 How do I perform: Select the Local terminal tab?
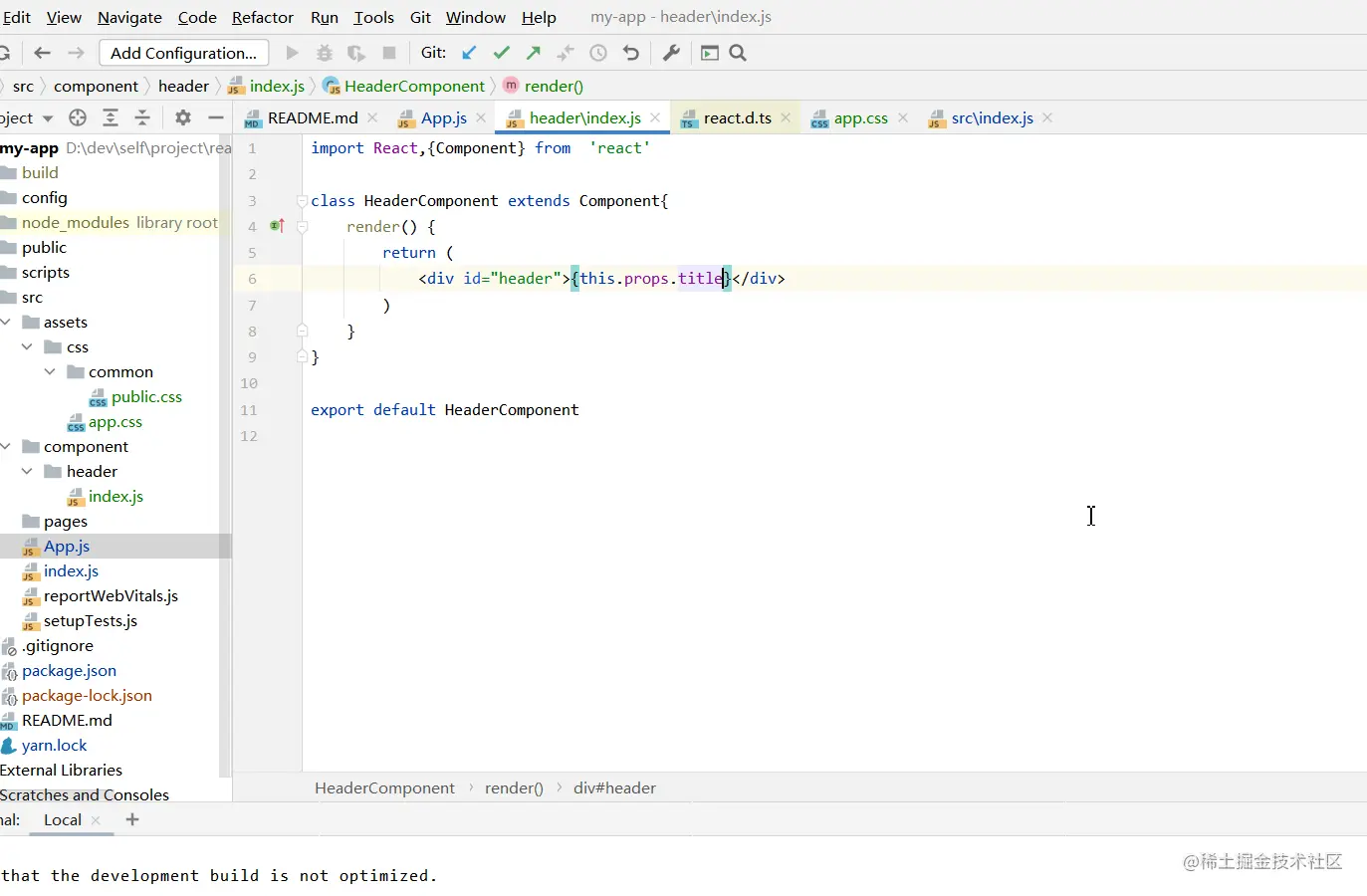point(63,819)
